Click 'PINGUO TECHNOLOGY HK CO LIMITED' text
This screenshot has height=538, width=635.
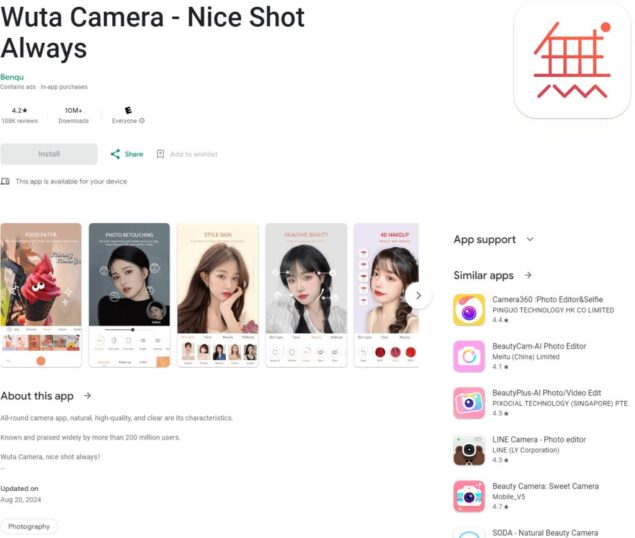(553, 310)
